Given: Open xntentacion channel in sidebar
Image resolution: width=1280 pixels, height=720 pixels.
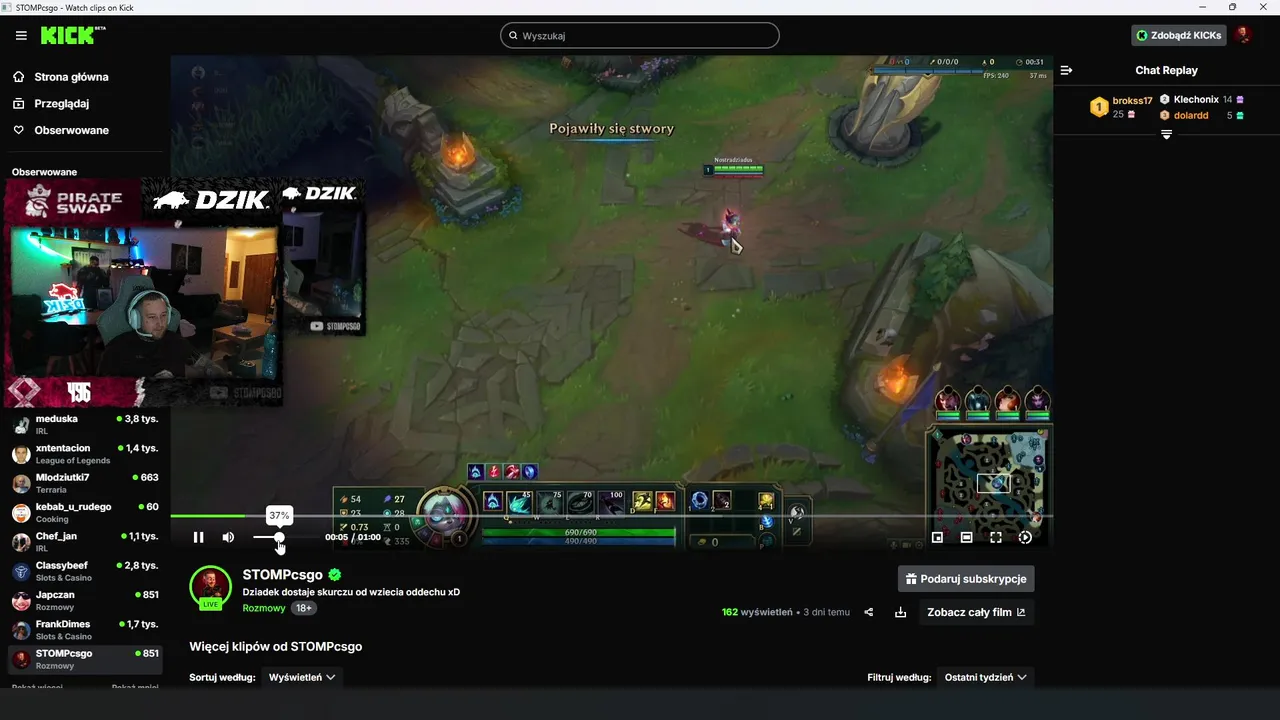Looking at the screenshot, I should (85, 454).
